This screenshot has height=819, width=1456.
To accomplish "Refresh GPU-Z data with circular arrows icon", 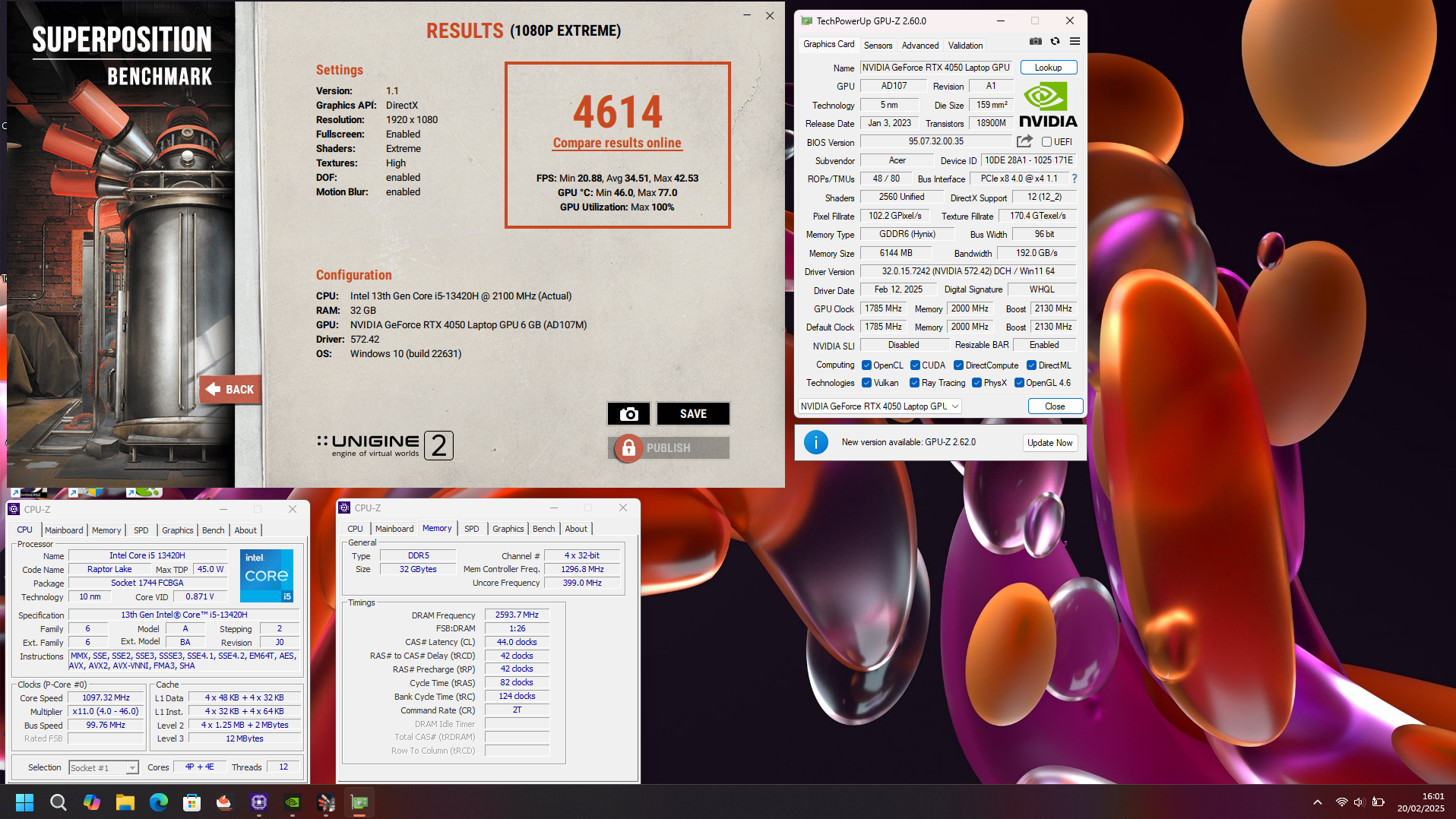I will point(1055,42).
